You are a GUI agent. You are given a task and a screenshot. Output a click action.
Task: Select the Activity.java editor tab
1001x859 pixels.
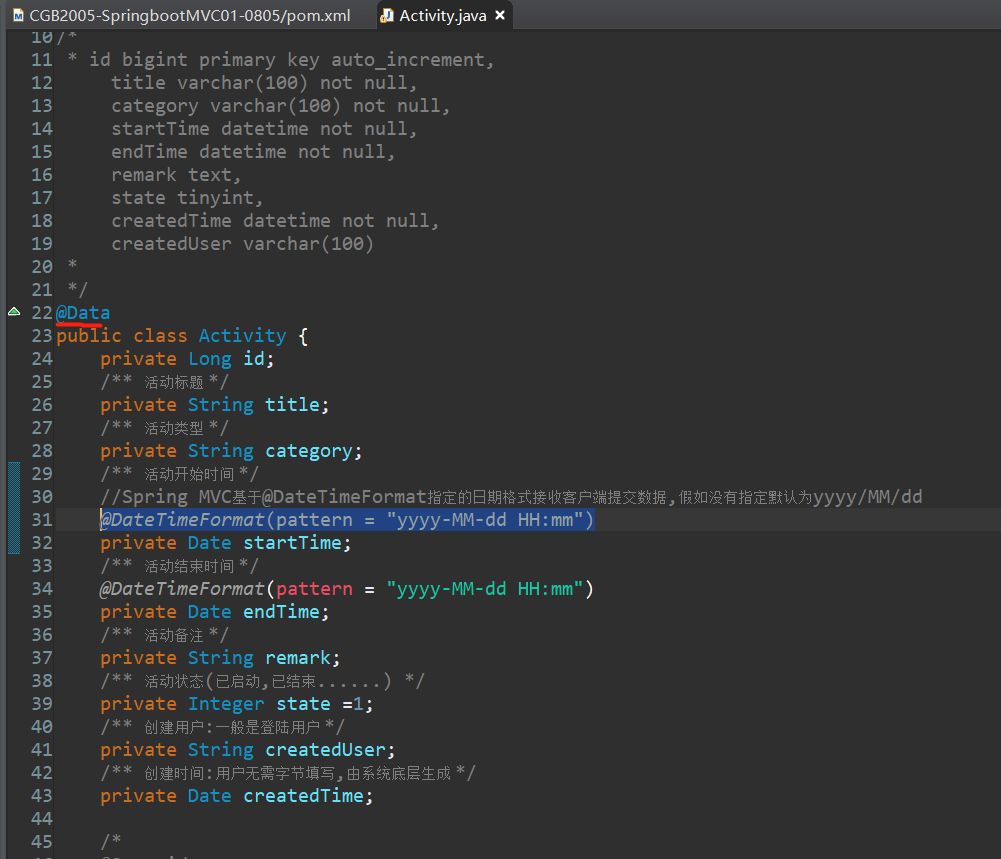tap(442, 15)
